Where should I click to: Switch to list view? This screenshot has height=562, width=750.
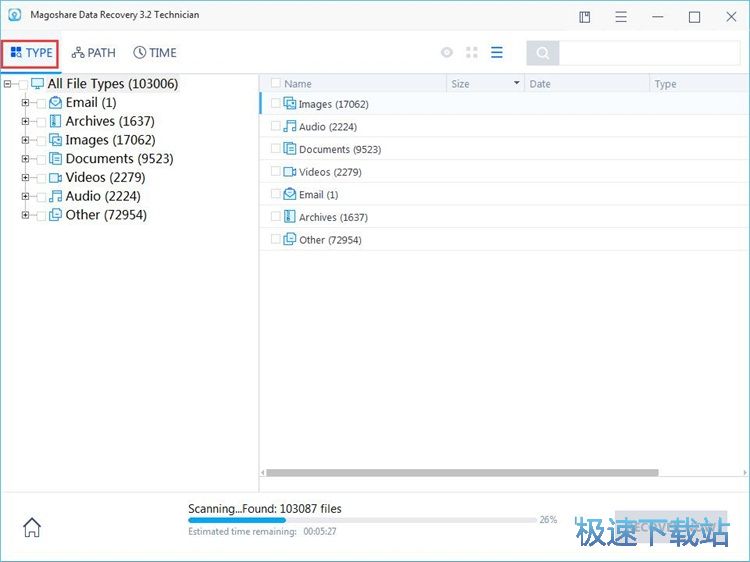click(x=496, y=52)
